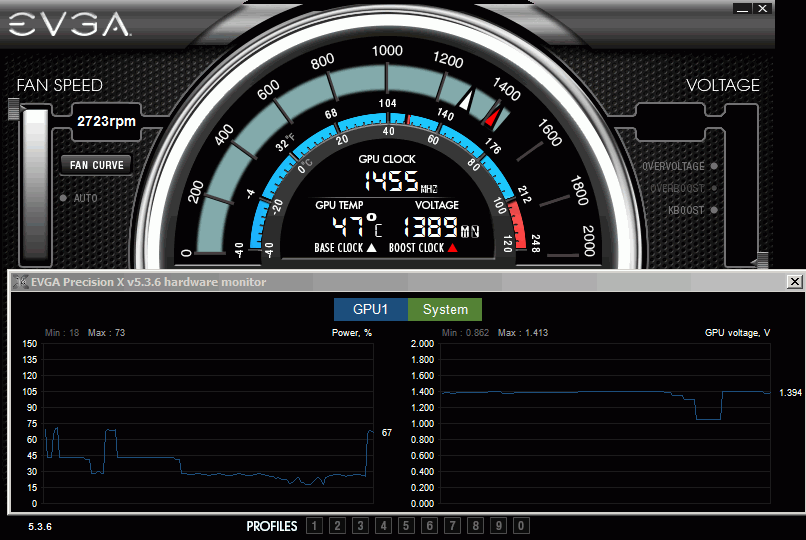Click the hardware monitor title bar icon
806x540 pixels.
21,282
